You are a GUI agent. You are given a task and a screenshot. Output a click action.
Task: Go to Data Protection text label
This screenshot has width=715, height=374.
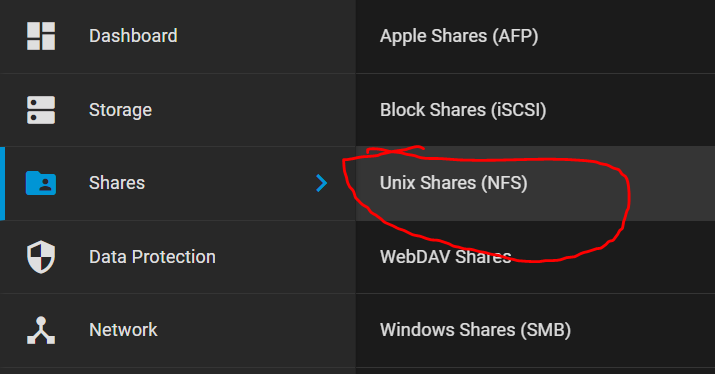click(x=152, y=257)
